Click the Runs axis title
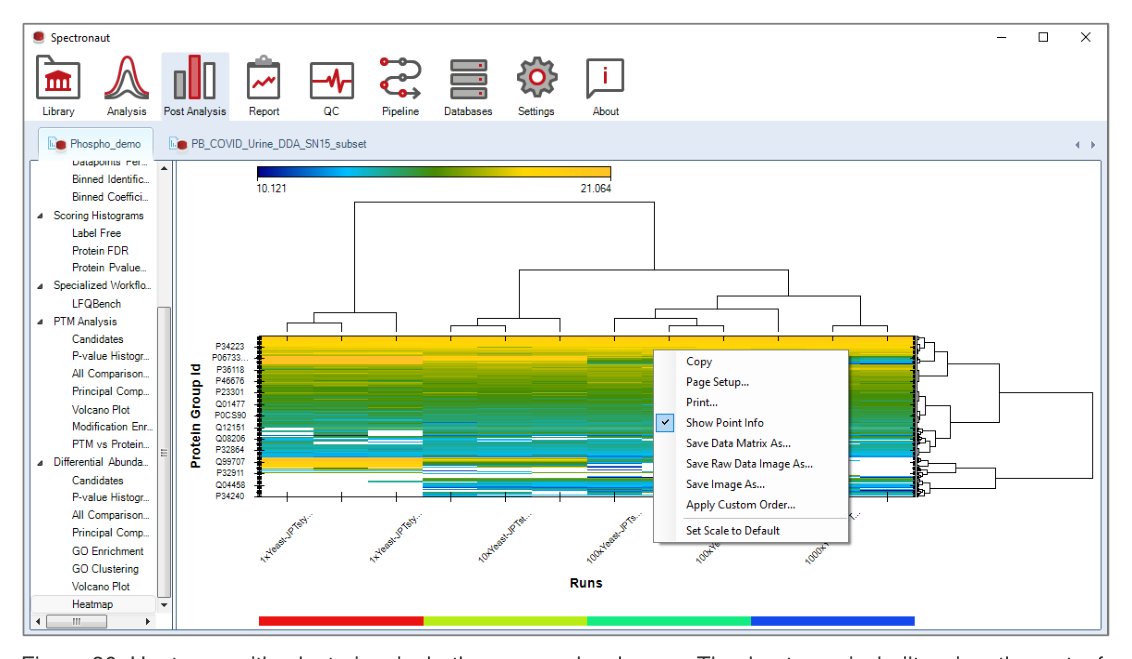Screen dimensions: 1132x659 585,583
